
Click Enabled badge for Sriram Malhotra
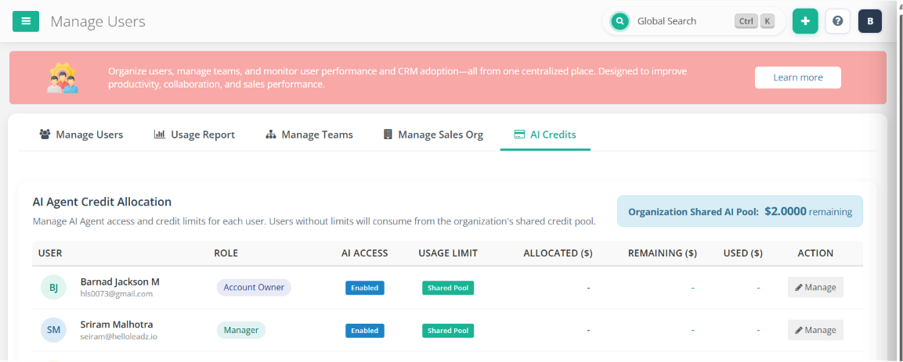pos(365,330)
